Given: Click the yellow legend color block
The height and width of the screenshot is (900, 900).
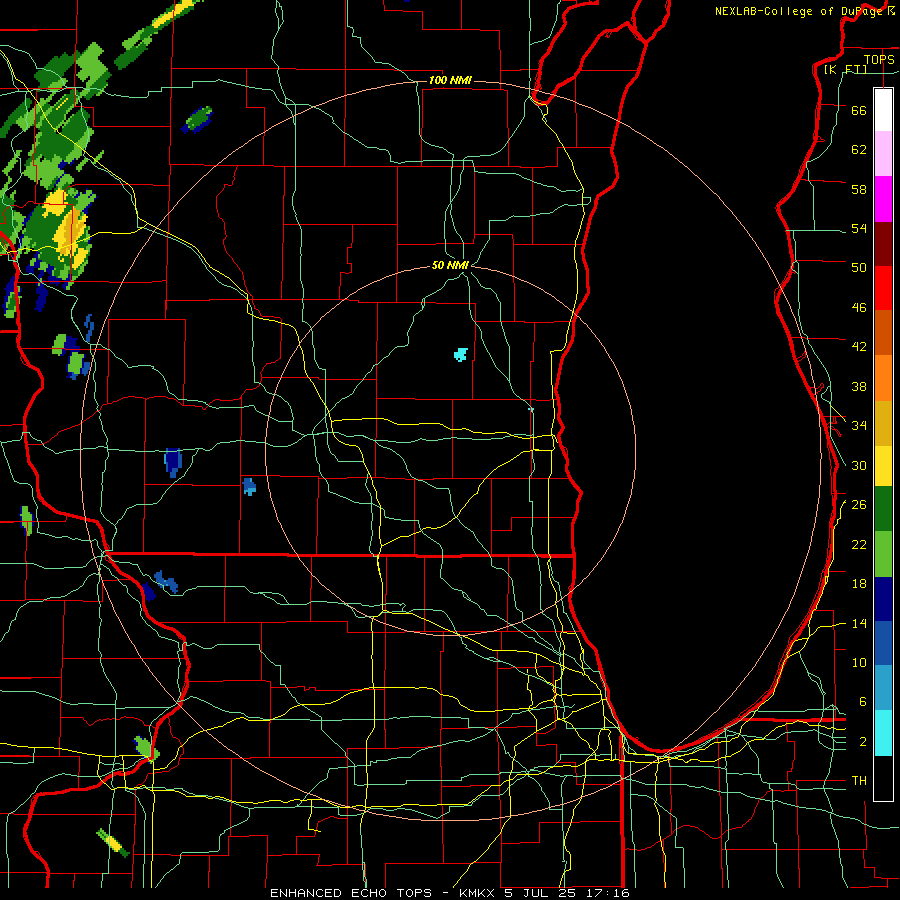Looking at the screenshot, I should pyautogui.click(x=883, y=466).
